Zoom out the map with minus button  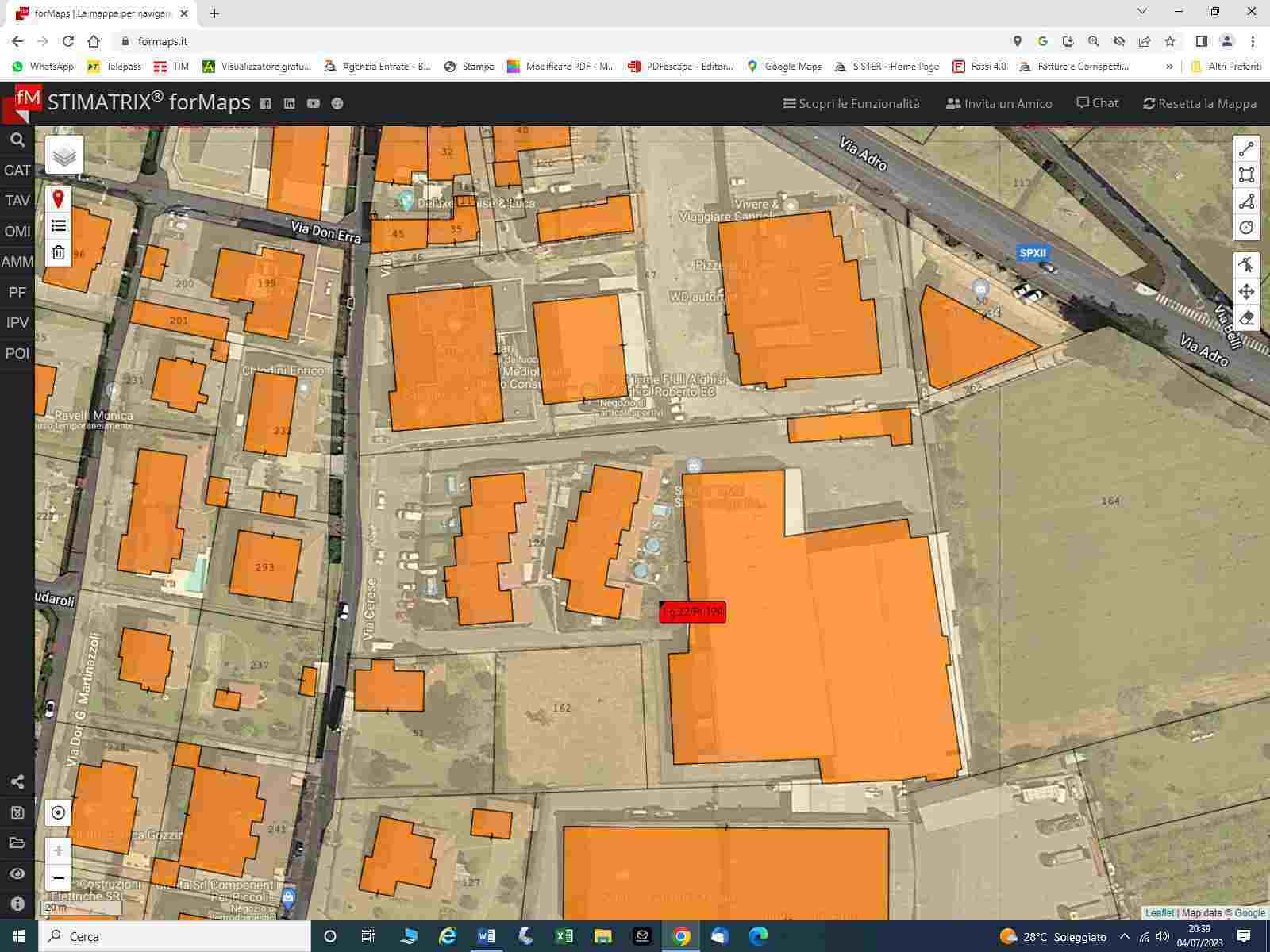58,878
